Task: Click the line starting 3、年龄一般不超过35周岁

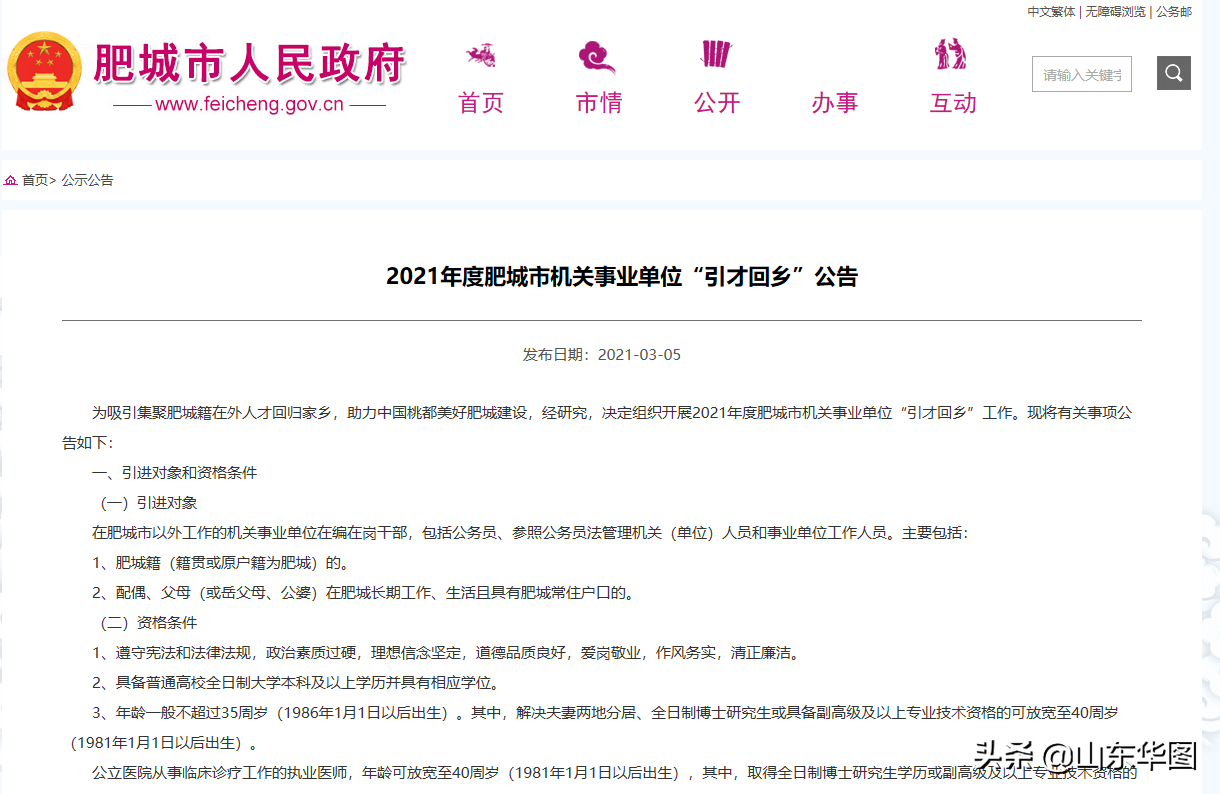Action: pyautogui.click(x=605, y=712)
